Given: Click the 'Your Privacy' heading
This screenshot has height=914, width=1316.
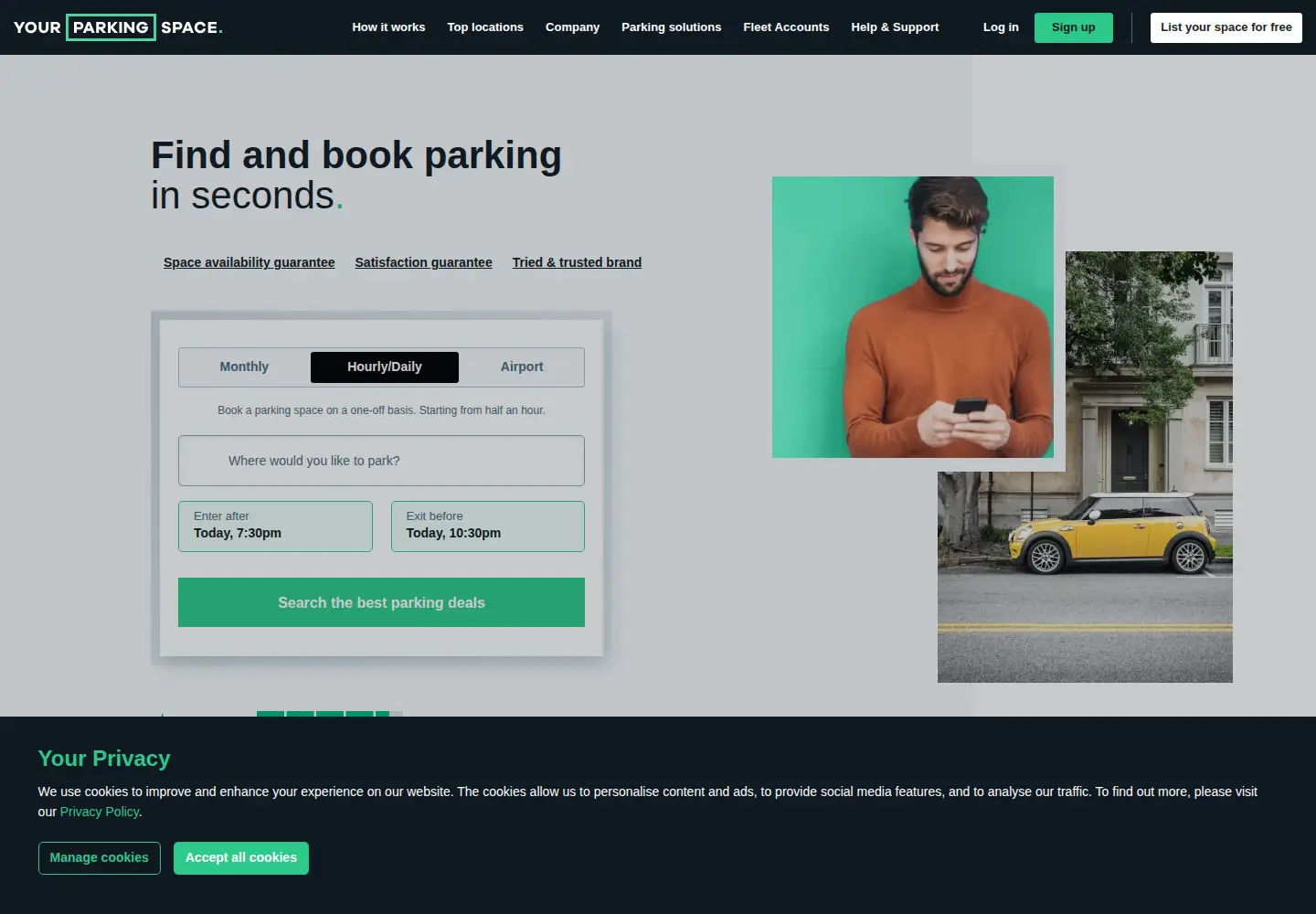Looking at the screenshot, I should click(104, 759).
